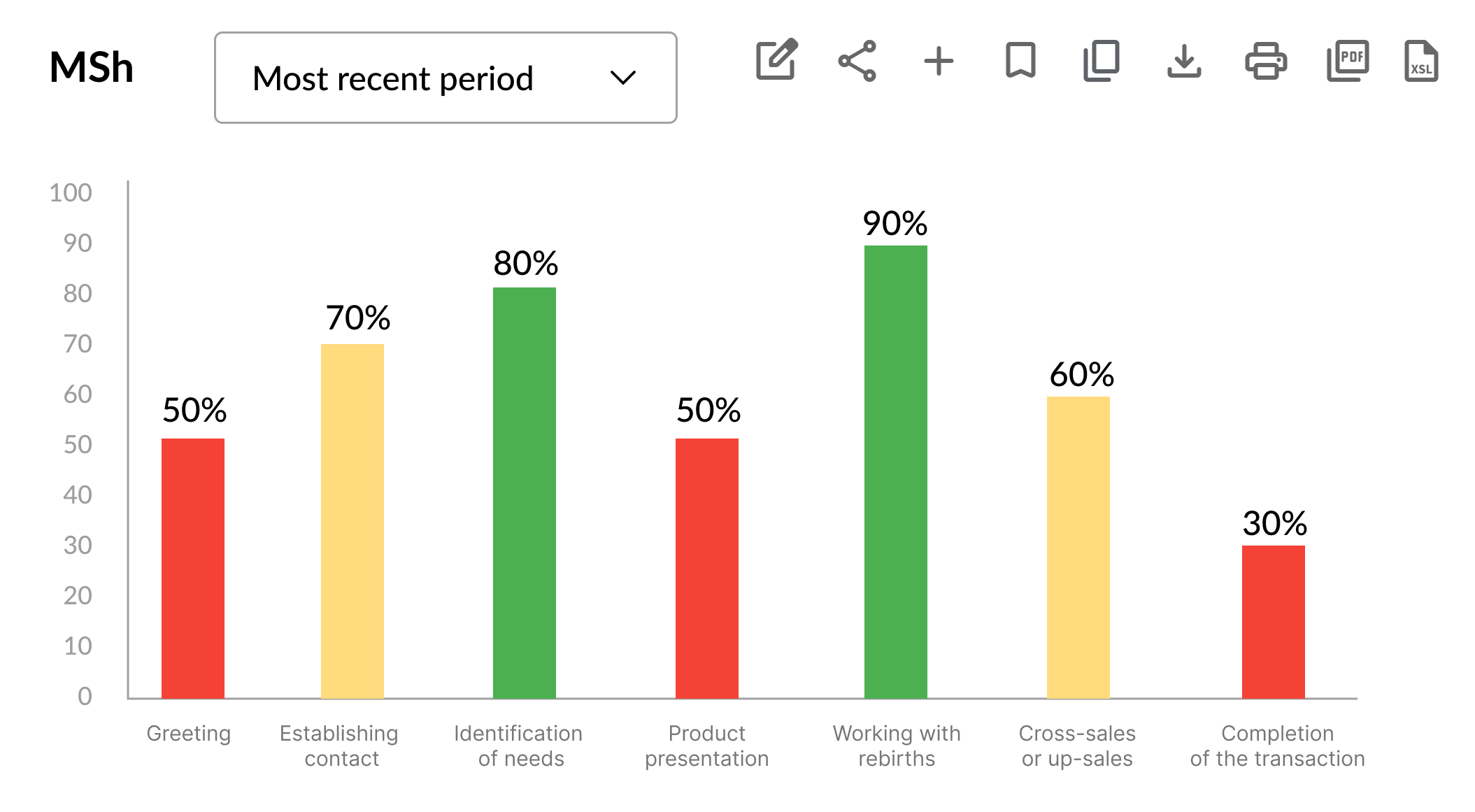This screenshot has height=812, width=1475.
Task: Bookmark this report
Action: 1020,61
